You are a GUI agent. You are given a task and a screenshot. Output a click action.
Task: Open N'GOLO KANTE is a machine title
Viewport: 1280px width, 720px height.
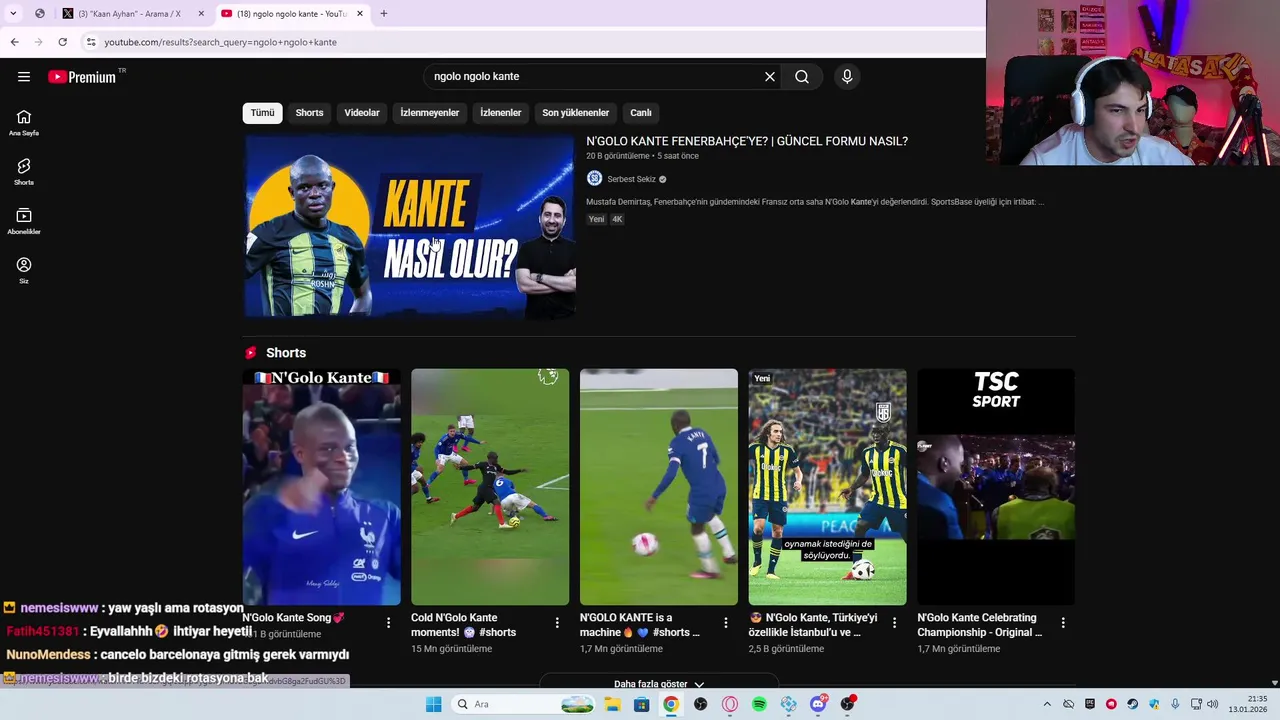[638, 625]
